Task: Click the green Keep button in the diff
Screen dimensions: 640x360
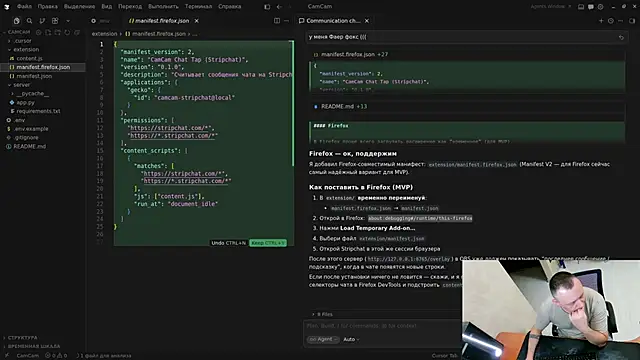Action: (268, 243)
